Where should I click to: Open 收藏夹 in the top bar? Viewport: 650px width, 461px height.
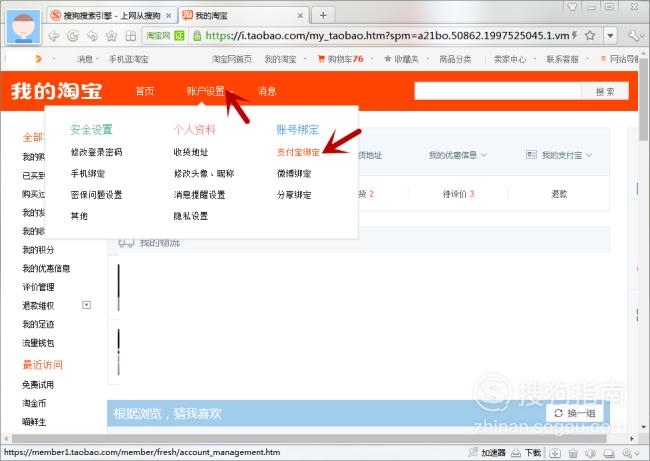click(402, 59)
